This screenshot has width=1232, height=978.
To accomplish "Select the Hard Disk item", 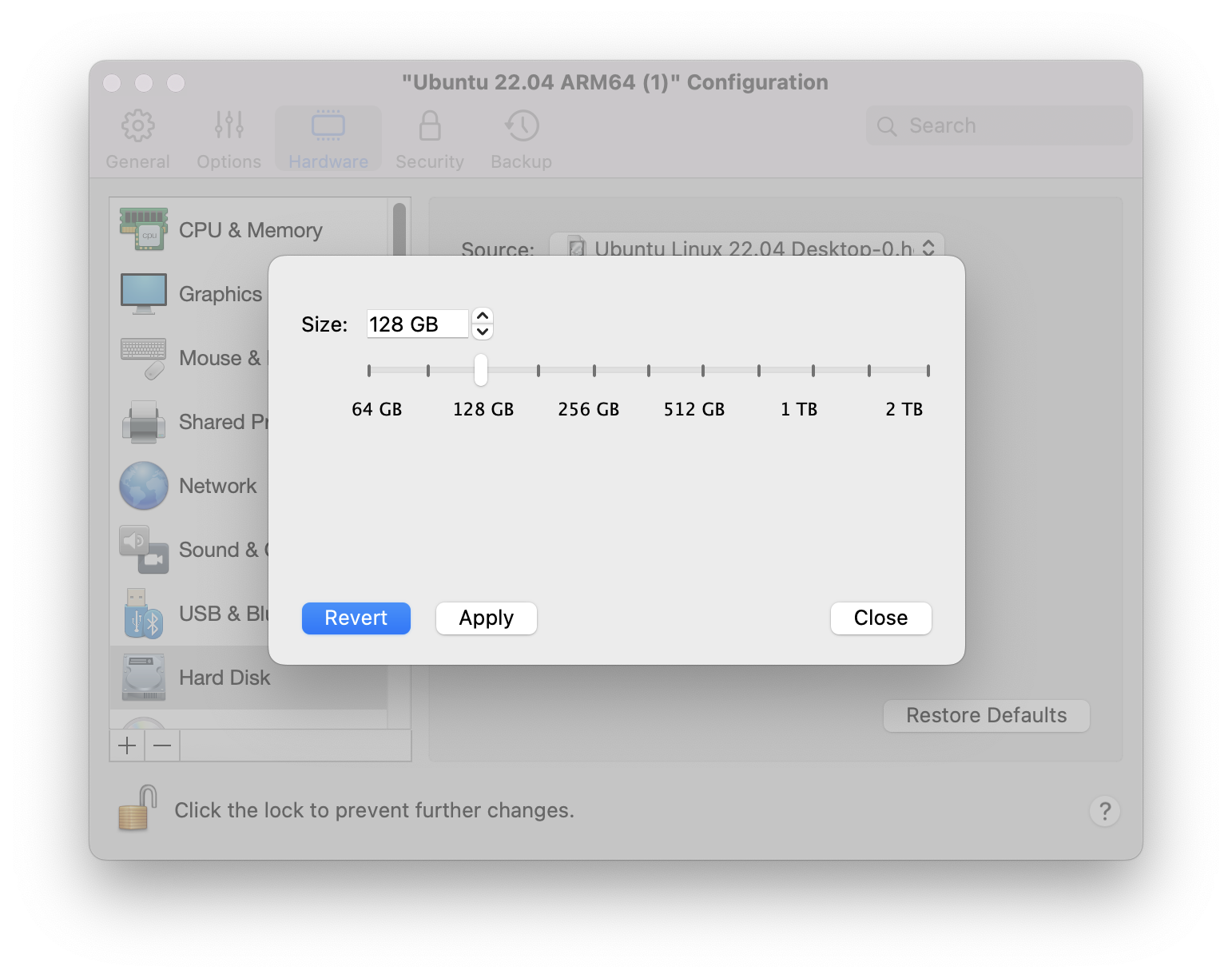I will coord(248,678).
